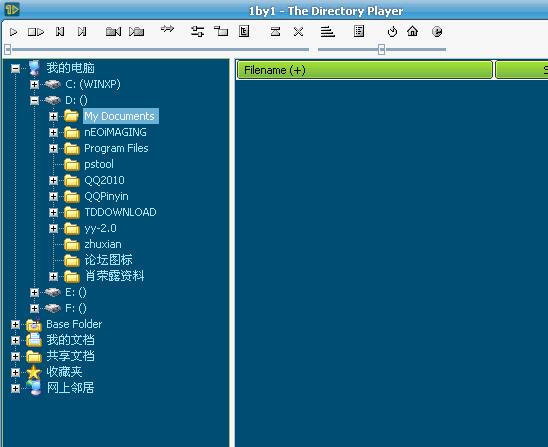
Task: Select the pstool folder
Action: tap(99, 164)
